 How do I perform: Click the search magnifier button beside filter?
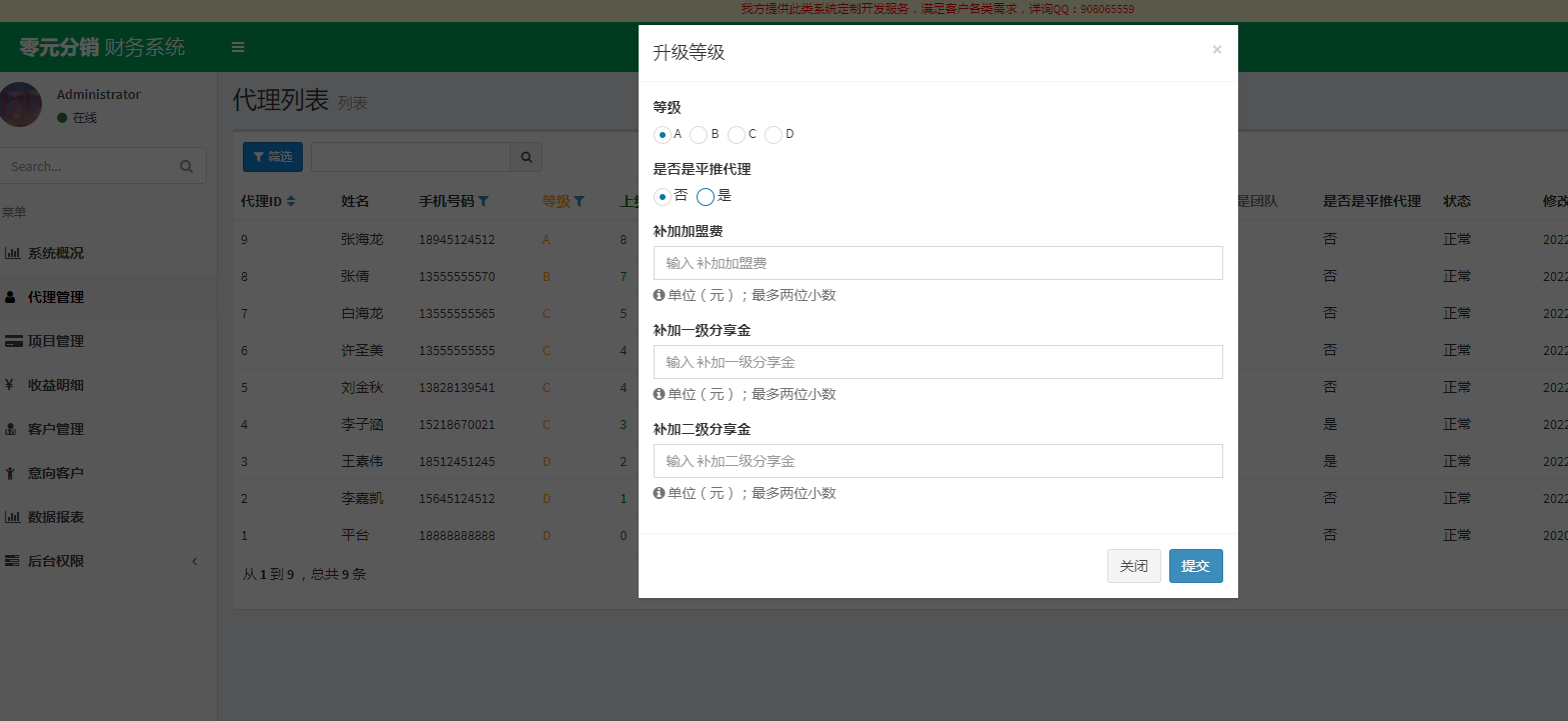point(527,157)
